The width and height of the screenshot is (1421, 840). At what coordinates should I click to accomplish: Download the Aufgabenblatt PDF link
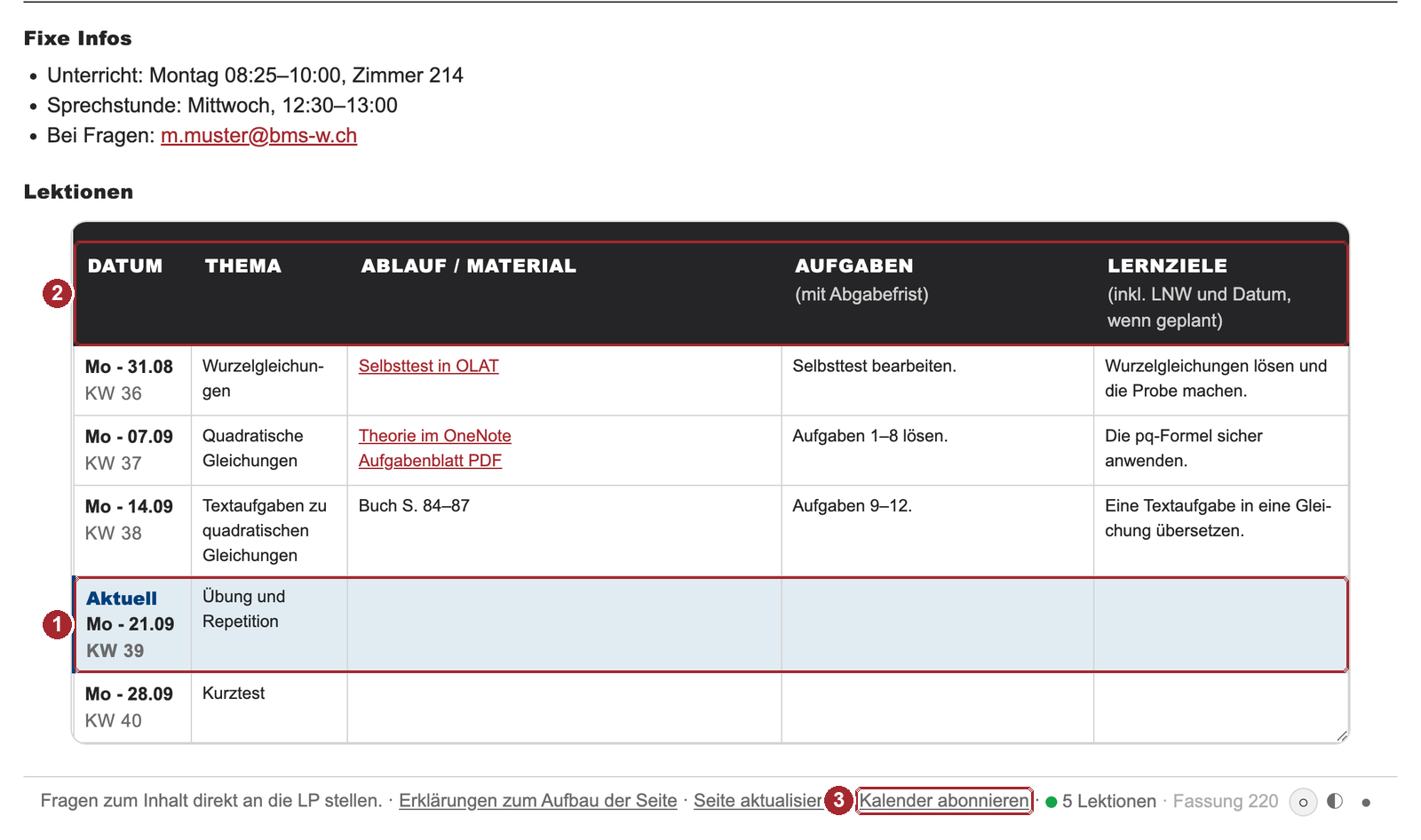430,461
